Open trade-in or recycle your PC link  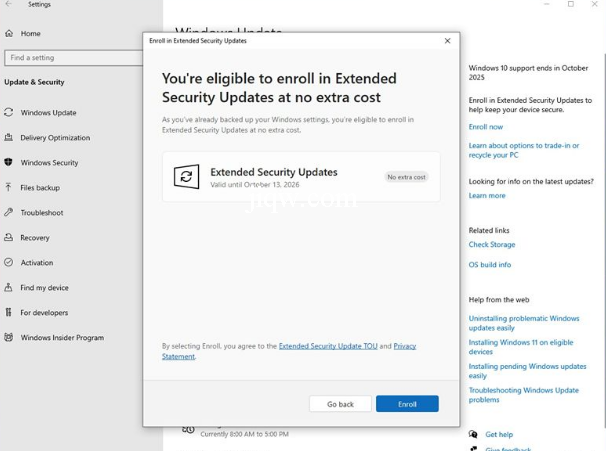[524, 150]
